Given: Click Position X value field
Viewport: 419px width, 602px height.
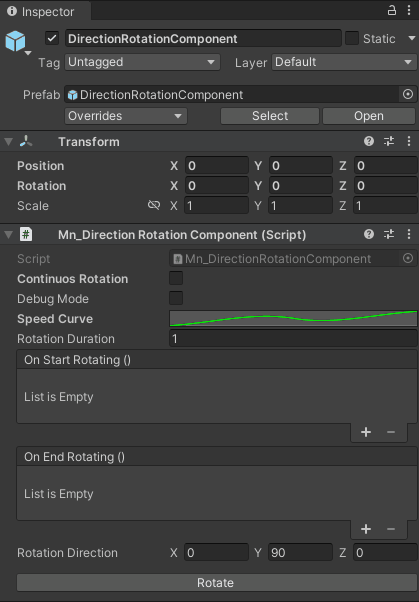Looking at the screenshot, I should pos(217,165).
